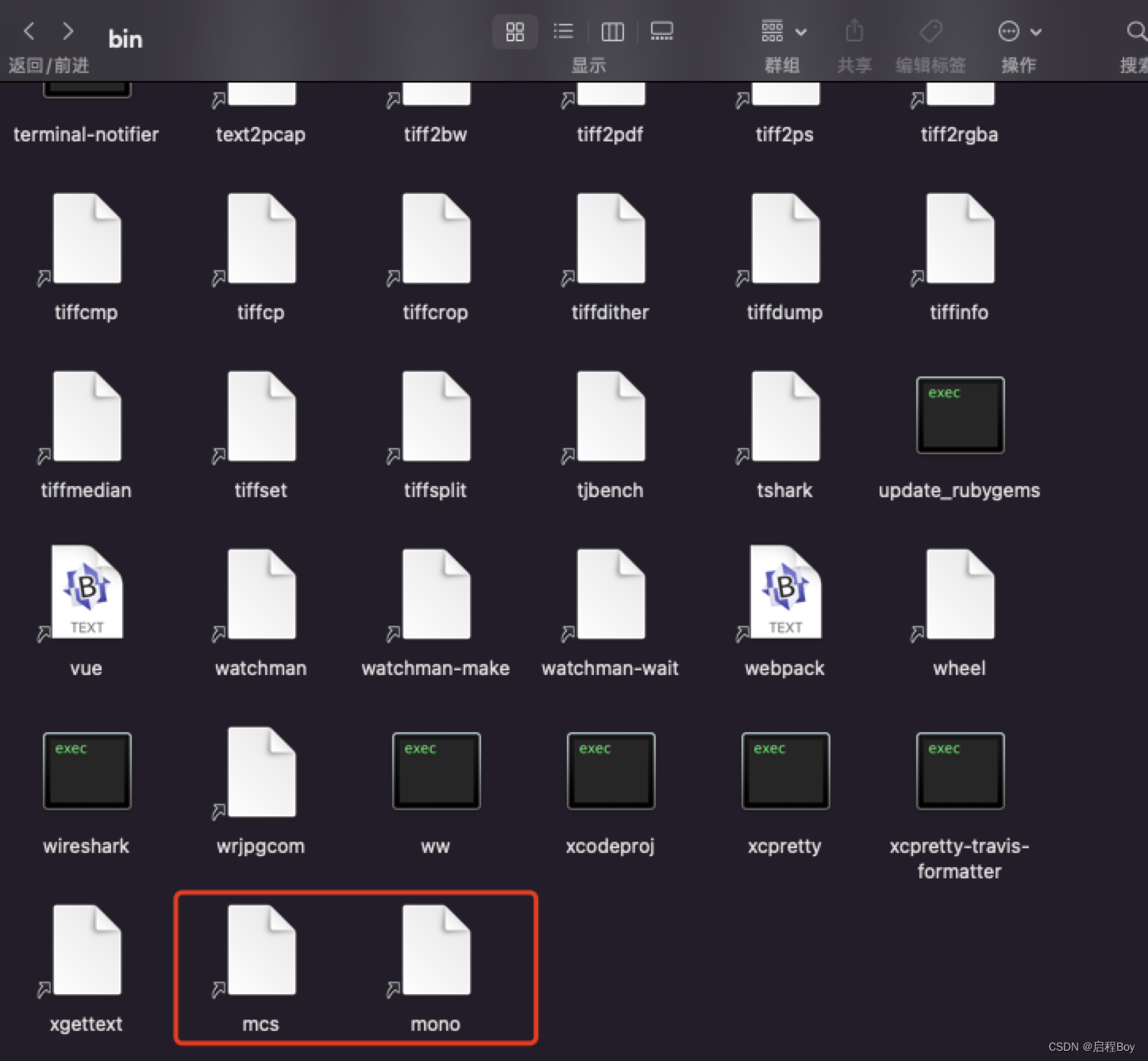The width and height of the screenshot is (1148, 1061).
Task: Select the wheel file icon
Action: pos(960,594)
